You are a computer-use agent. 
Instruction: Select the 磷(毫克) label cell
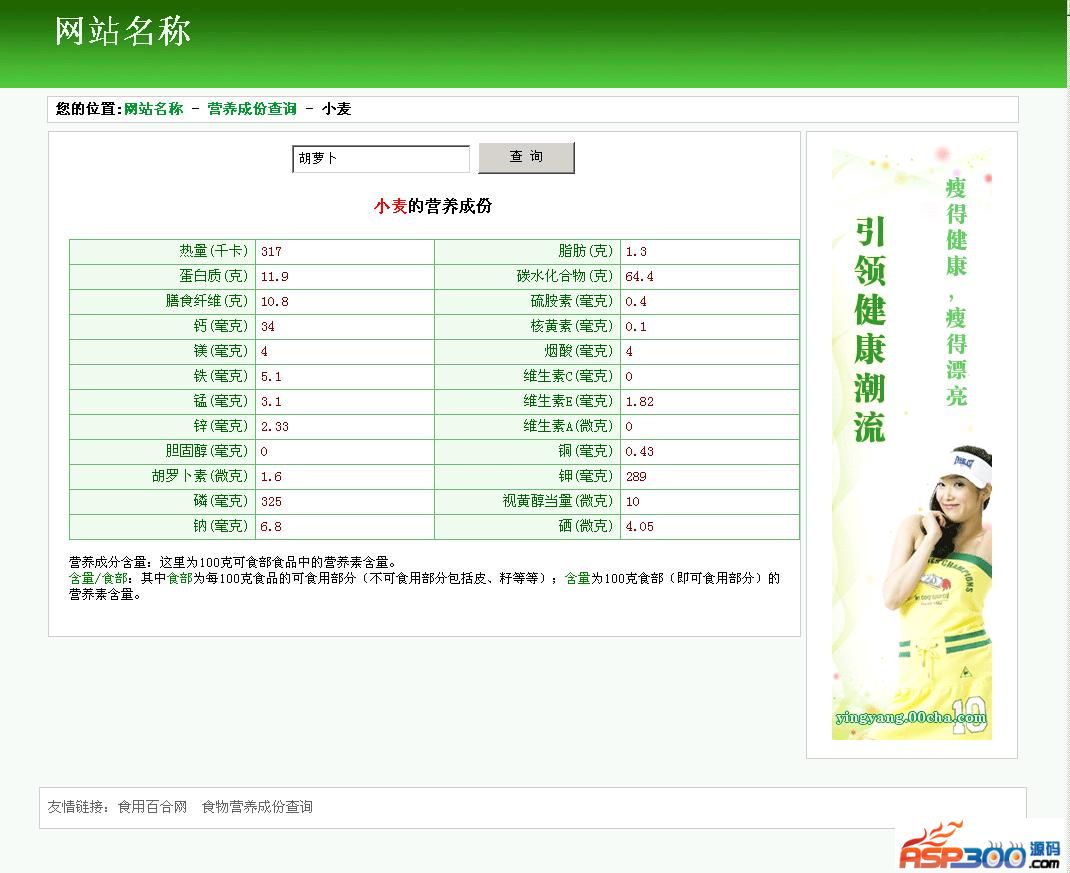click(x=162, y=502)
